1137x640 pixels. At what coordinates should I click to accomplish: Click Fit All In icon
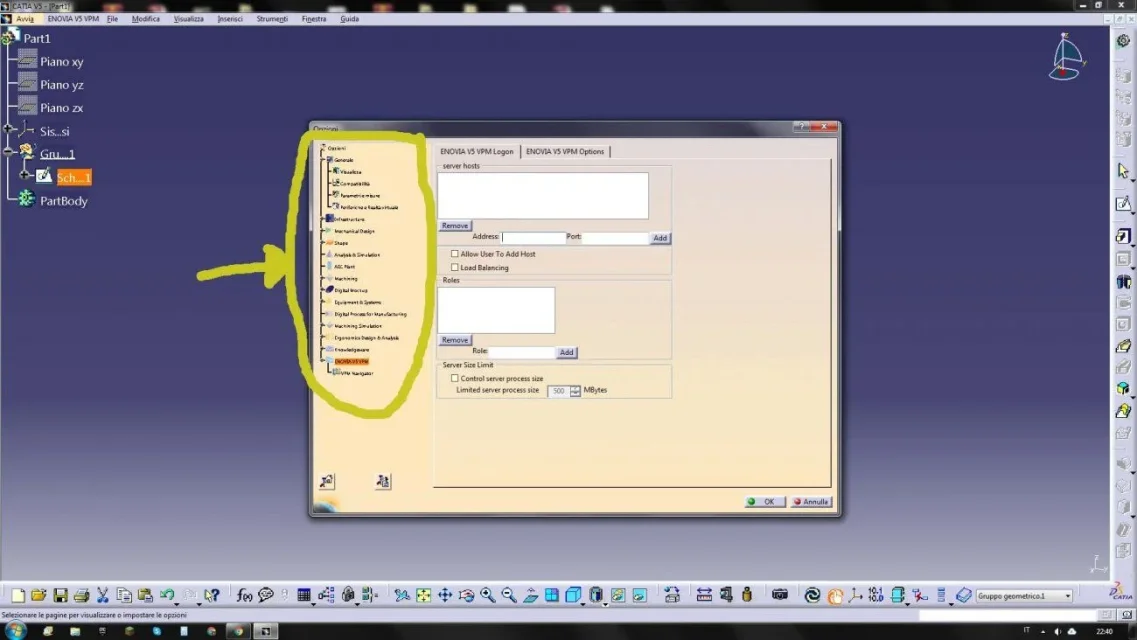tap(423, 595)
